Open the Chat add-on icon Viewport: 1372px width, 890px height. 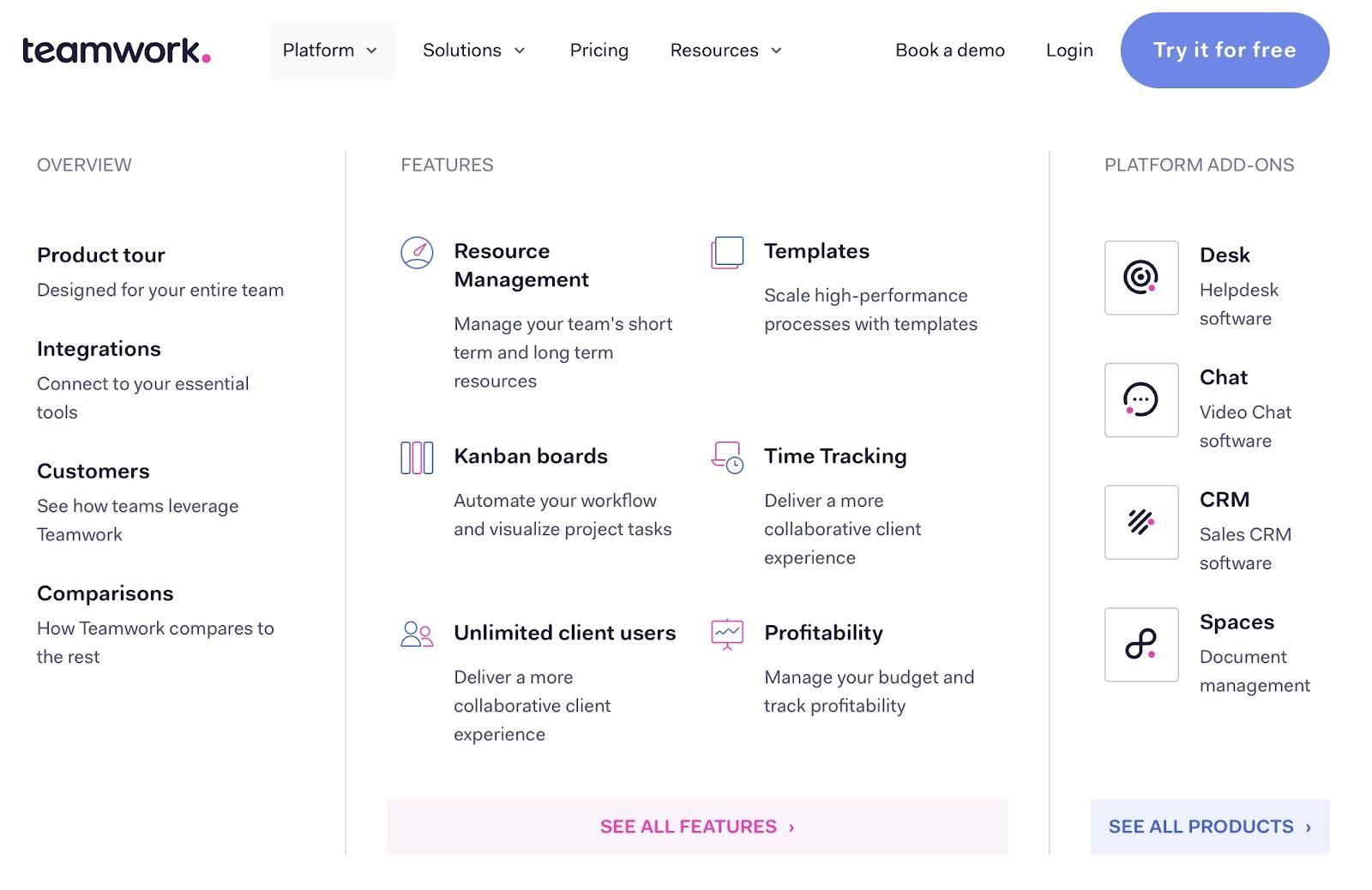pos(1141,400)
